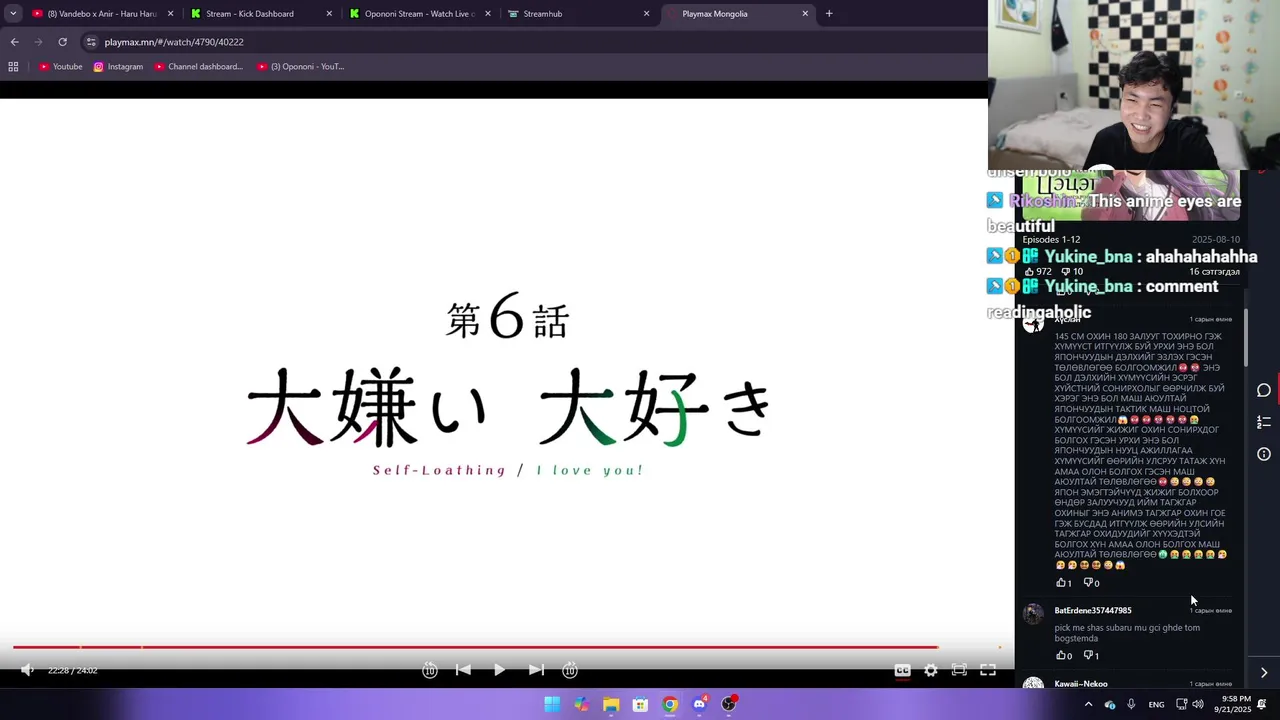This screenshot has height=720, width=1280.
Task: Skip to the previous episode
Action: coord(463,670)
